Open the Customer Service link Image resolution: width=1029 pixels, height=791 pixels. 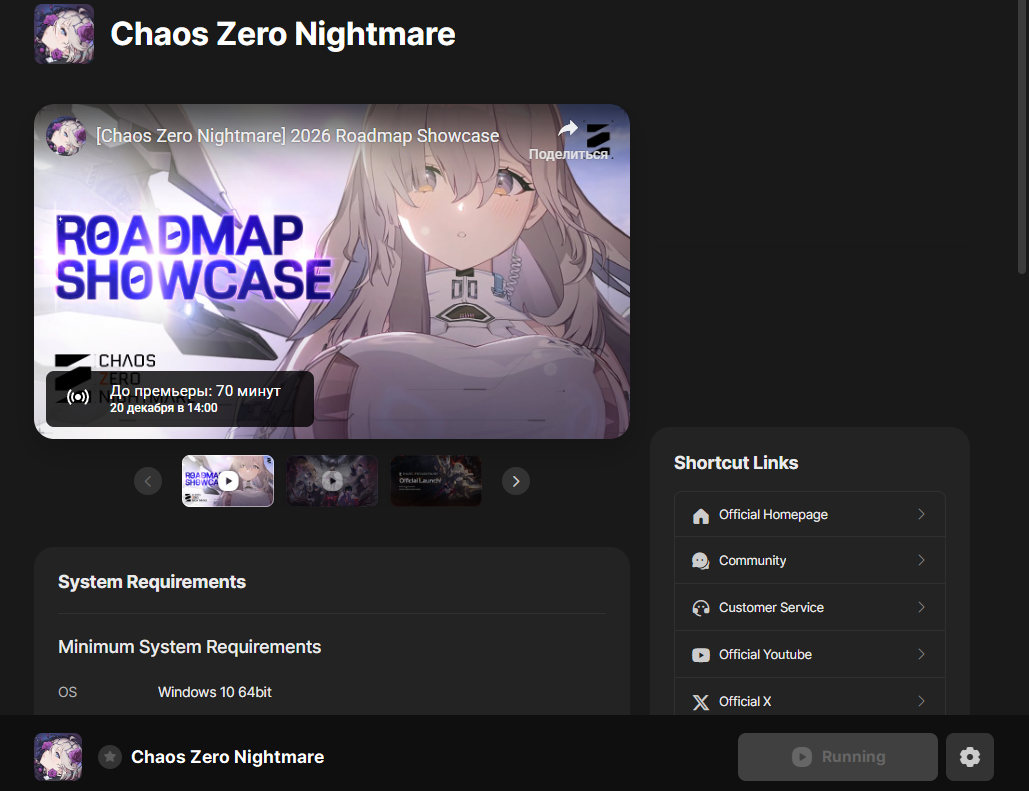click(810, 607)
